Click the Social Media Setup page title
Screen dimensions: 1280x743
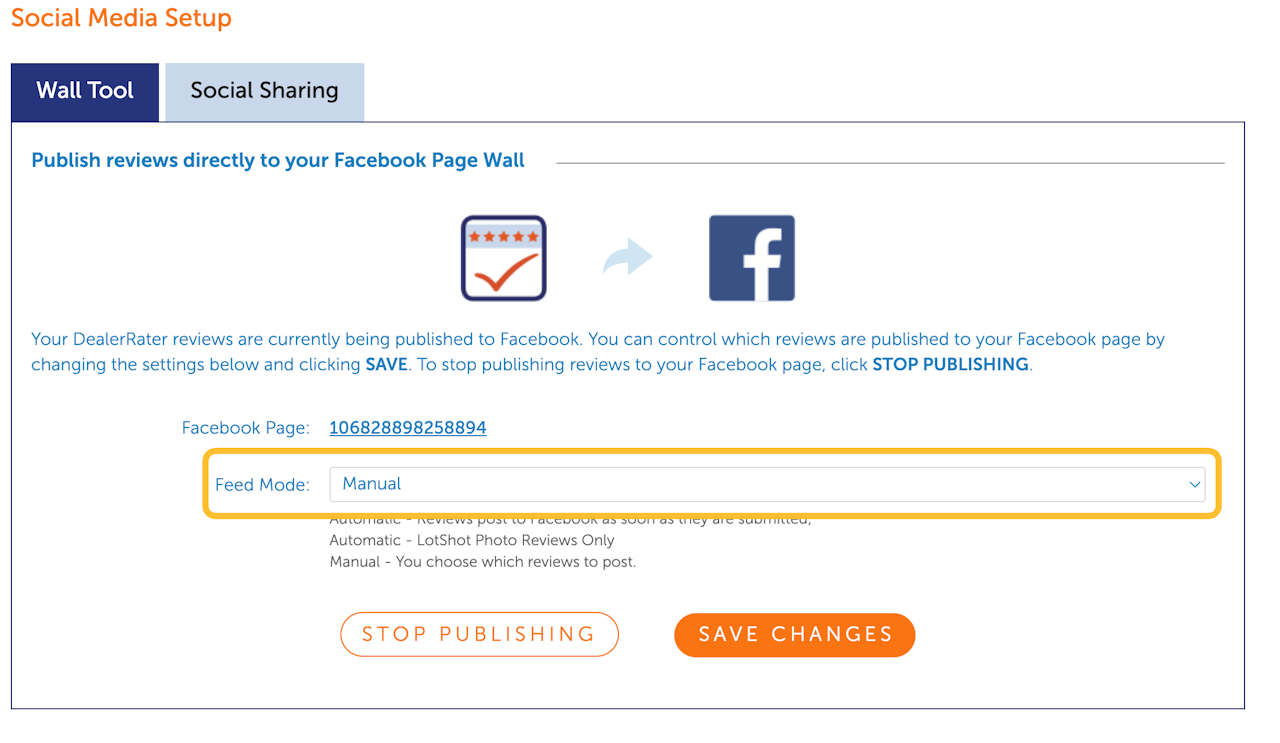(x=121, y=18)
